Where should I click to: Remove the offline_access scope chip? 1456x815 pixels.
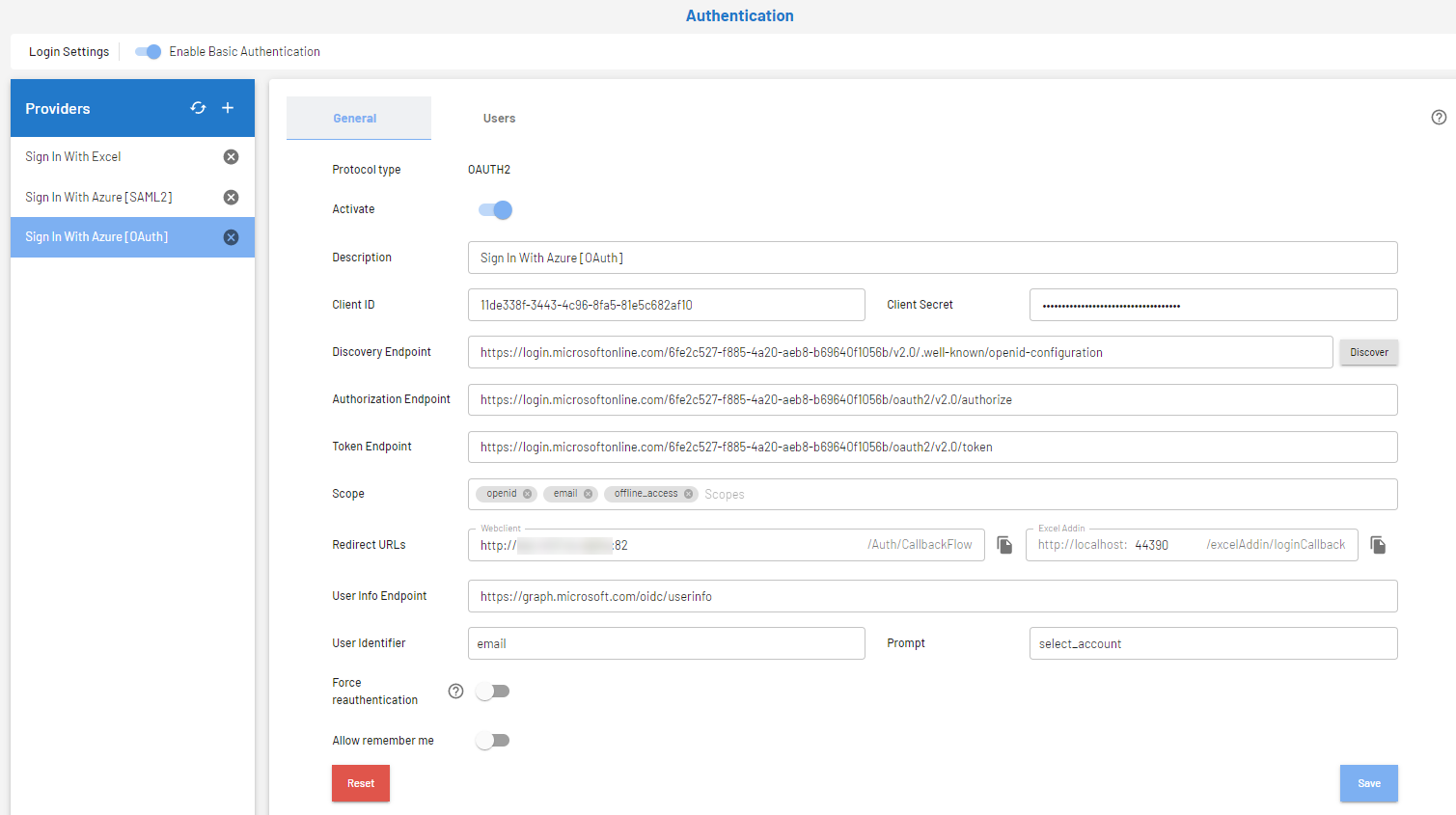coord(688,494)
